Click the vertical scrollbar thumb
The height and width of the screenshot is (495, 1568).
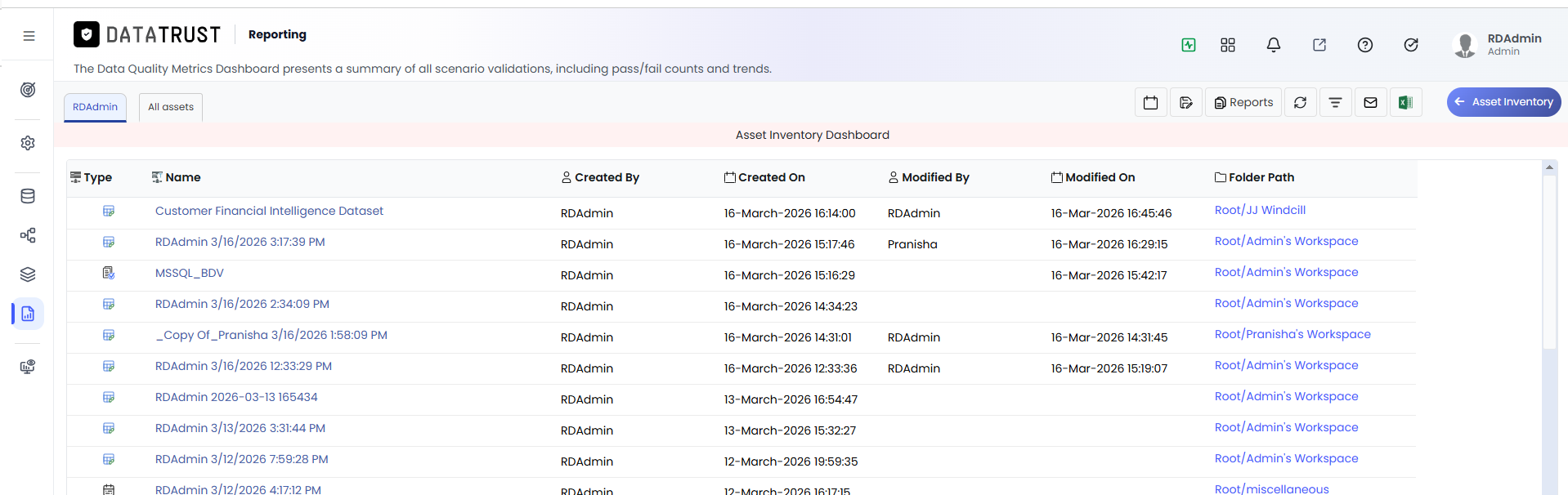pos(1549,261)
